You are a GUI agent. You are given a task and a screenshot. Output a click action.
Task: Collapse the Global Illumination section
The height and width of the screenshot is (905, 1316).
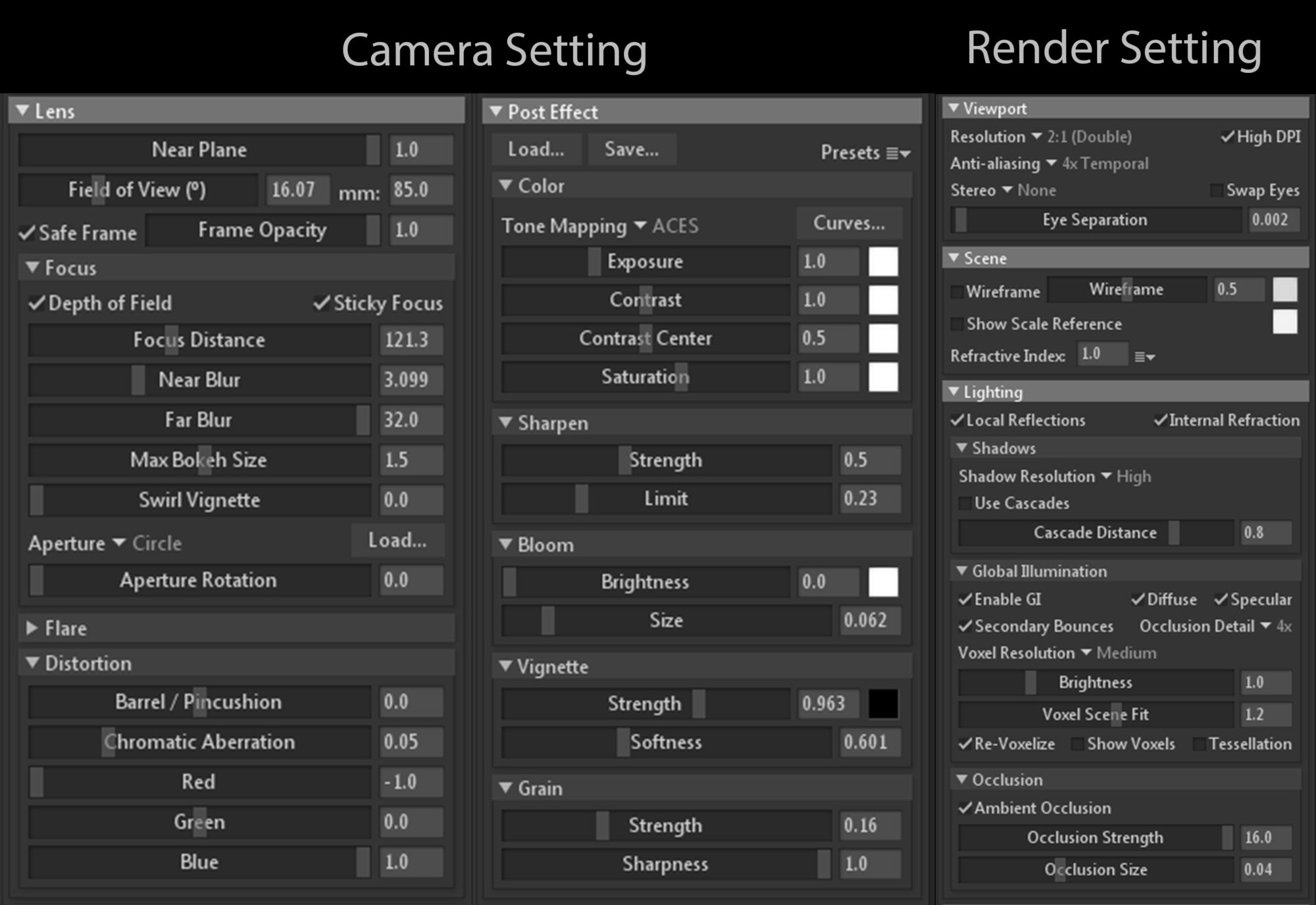tap(962, 571)
